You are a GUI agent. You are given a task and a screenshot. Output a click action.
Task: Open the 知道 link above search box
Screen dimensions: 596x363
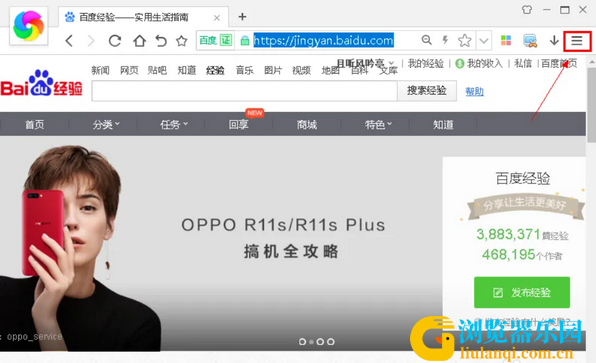[x=187, y=70]
